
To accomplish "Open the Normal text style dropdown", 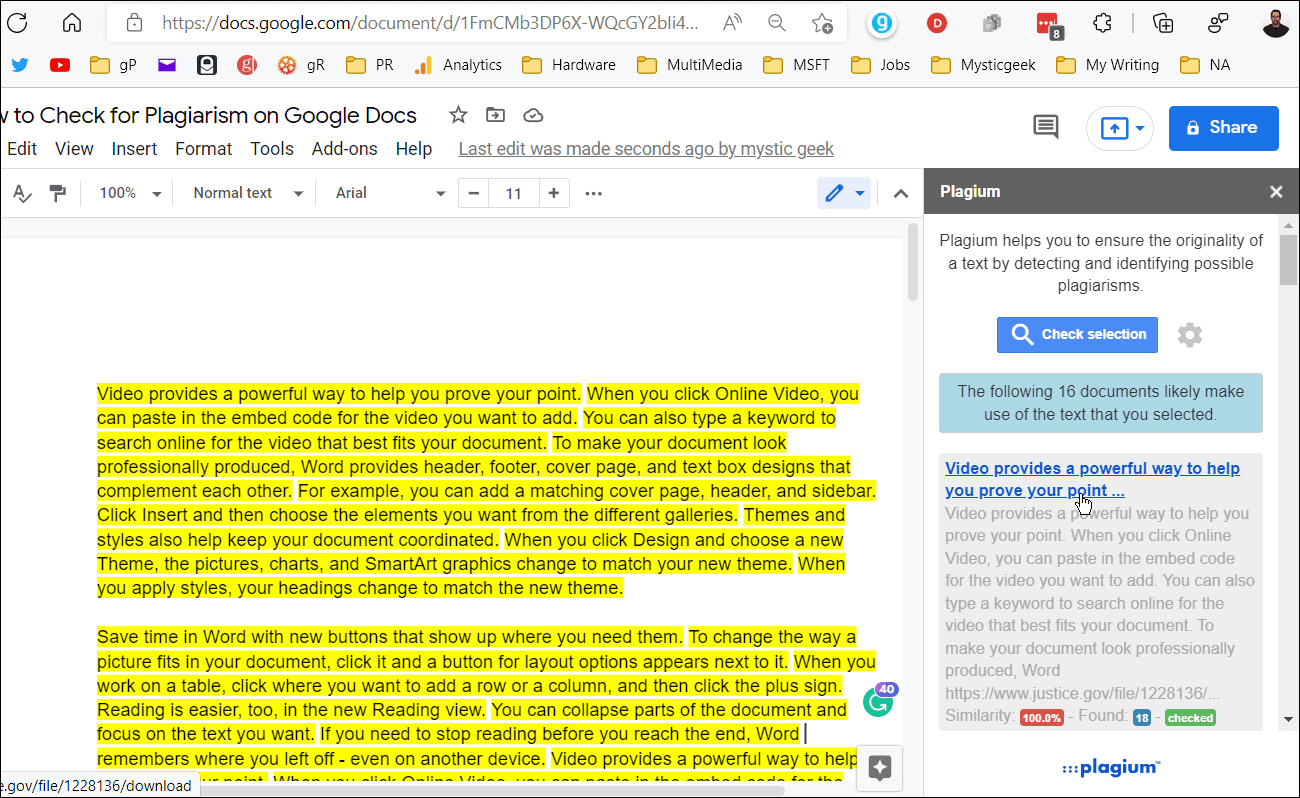I will click(x=248, y=193).
